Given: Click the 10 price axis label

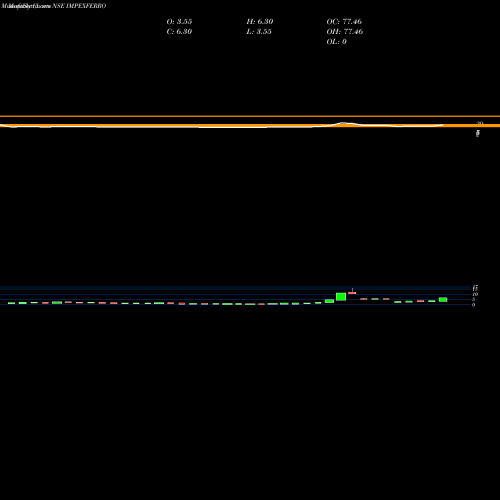Looking at the screenshot, I should pyautogui.click(x=475, y=294).
